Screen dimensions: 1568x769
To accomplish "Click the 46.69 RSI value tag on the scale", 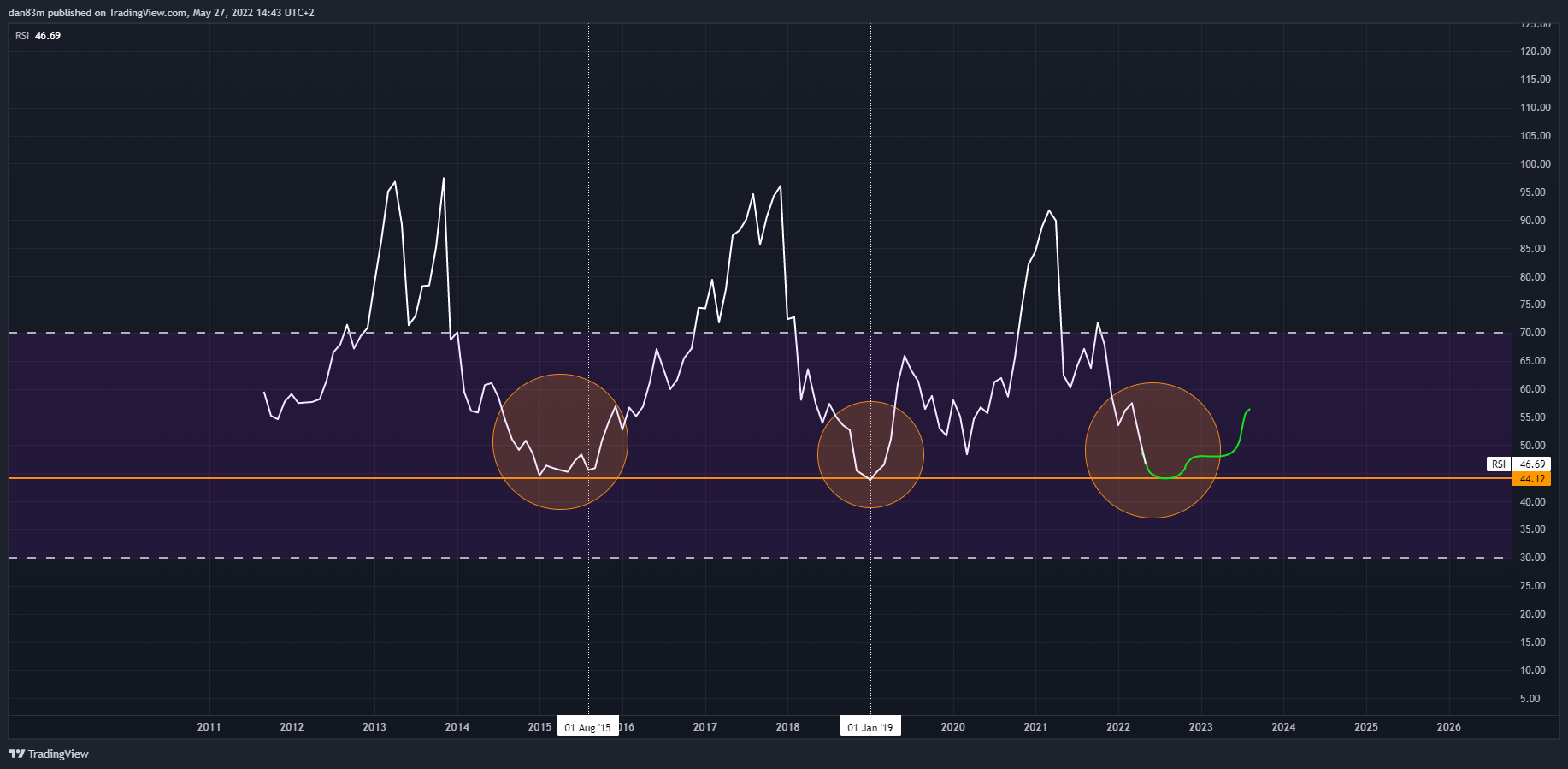I will (1531, 464).
